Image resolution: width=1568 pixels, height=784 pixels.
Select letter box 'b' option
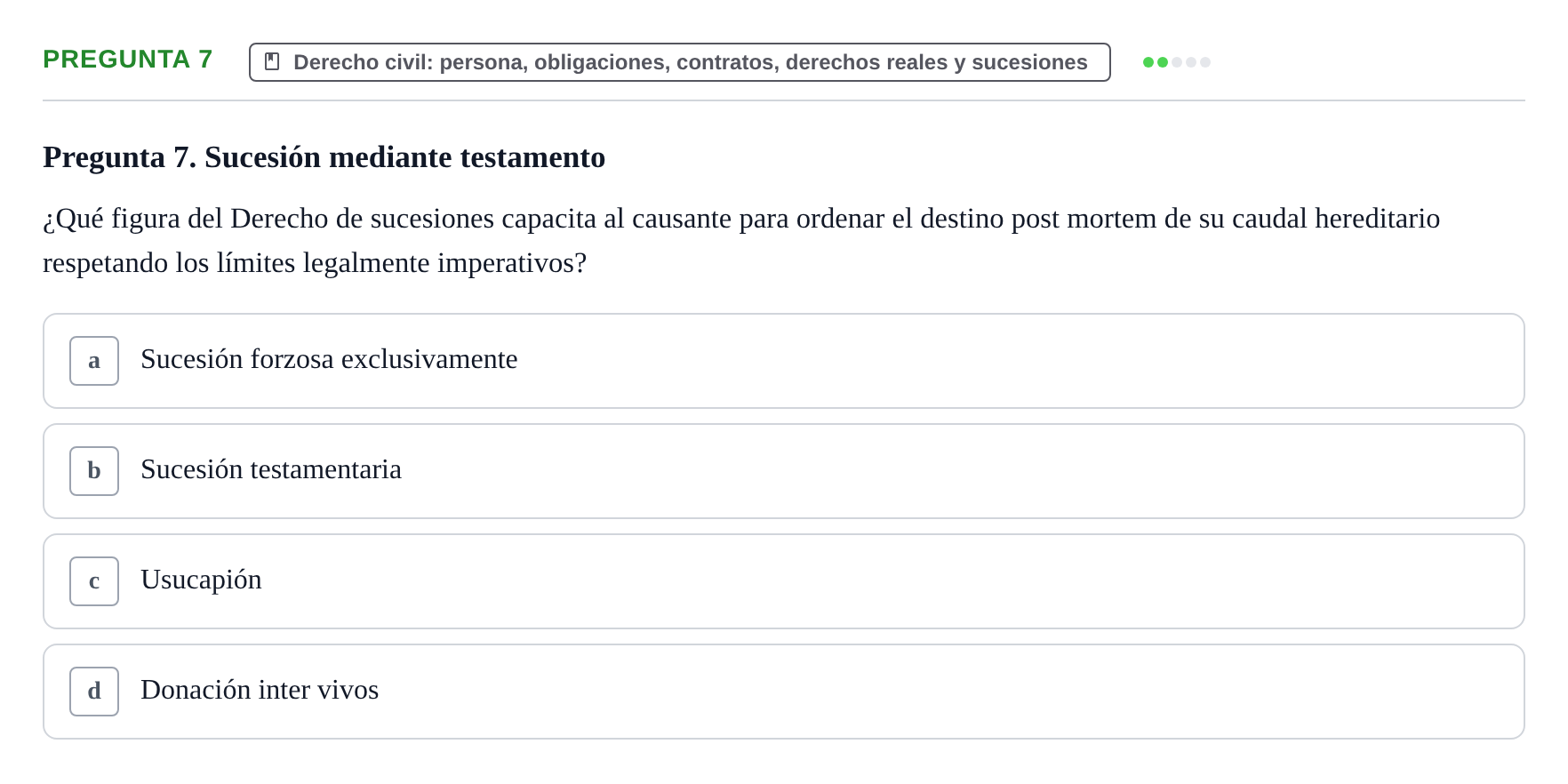click(94, 471)
